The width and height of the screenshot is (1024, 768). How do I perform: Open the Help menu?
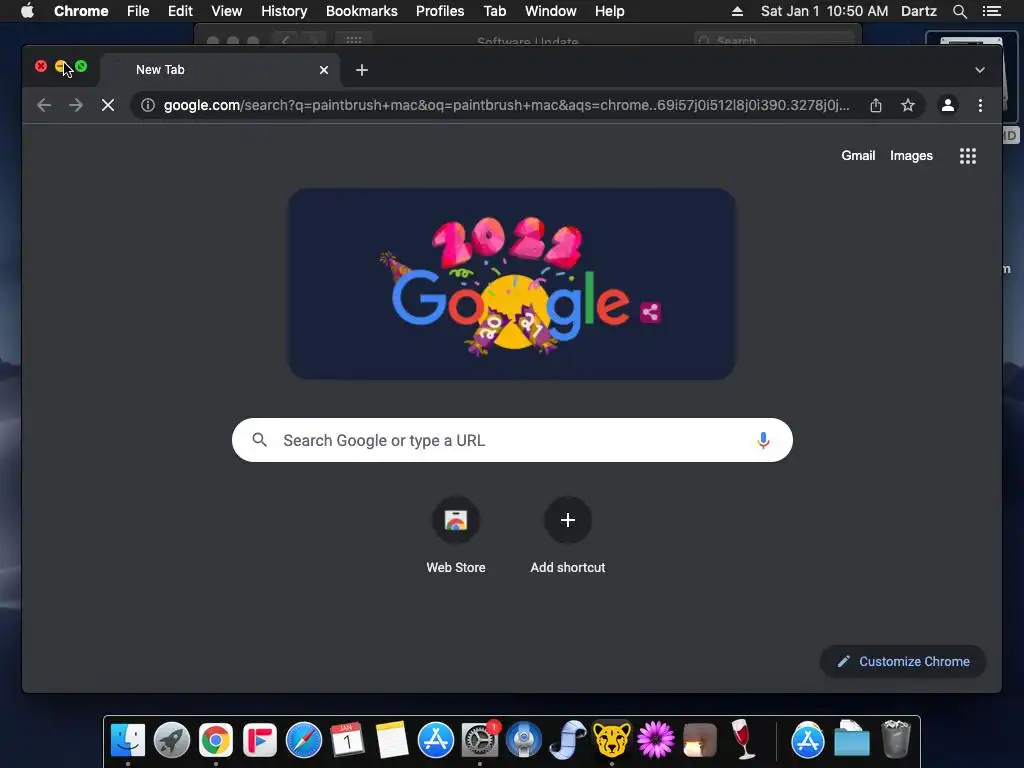(609, 11)
